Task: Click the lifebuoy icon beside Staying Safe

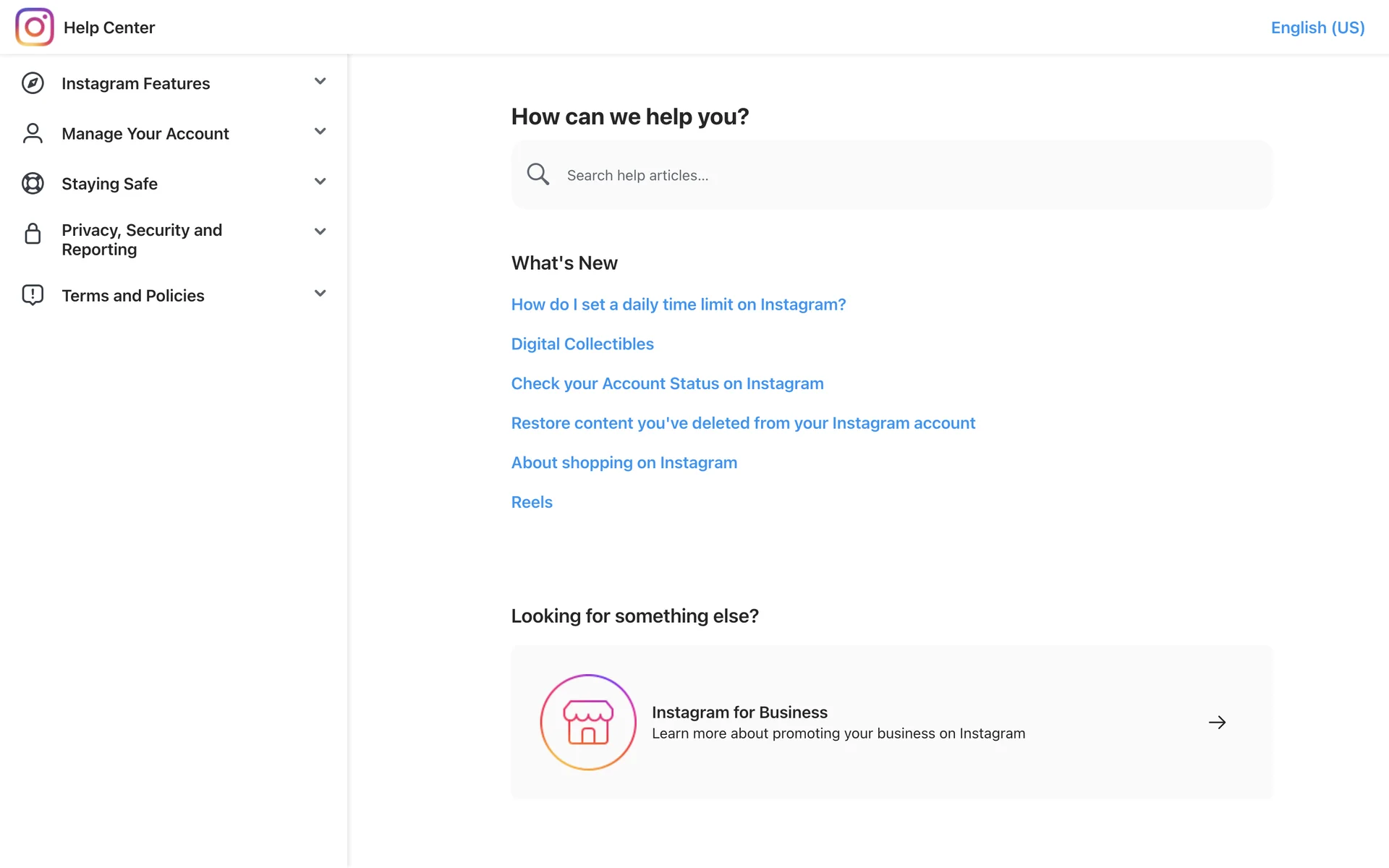Action: click(33, 184)
